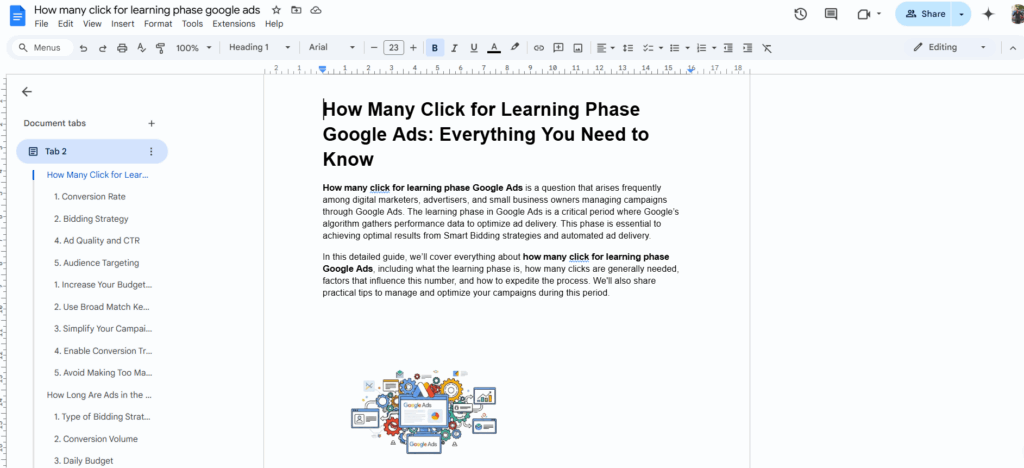Viewport: 1024px width, 468px height.
Task: Open line and paragraph spacing
Action: tap(628, 48)
